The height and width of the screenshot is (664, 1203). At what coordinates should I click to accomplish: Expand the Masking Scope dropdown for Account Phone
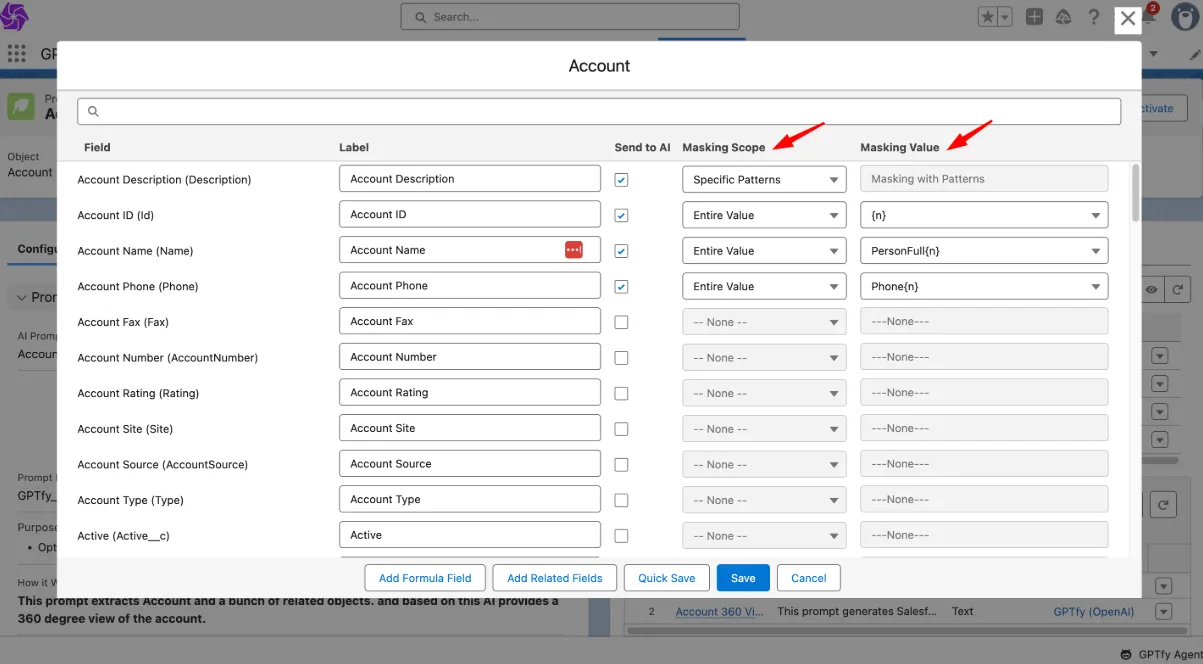763,285
